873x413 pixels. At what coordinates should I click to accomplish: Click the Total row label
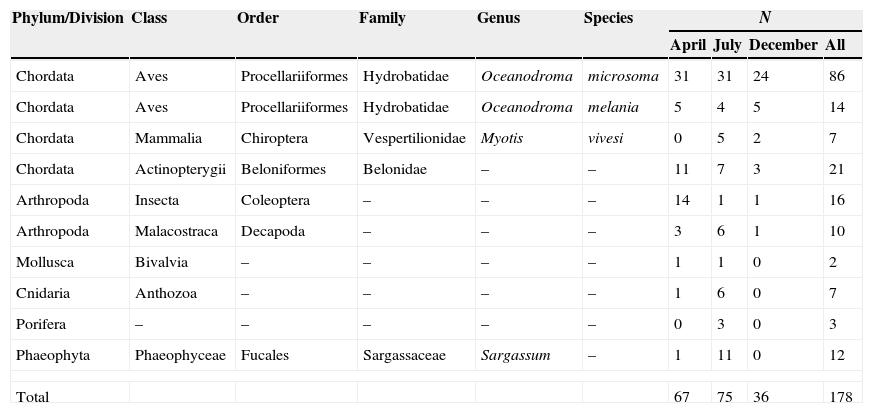32,397
